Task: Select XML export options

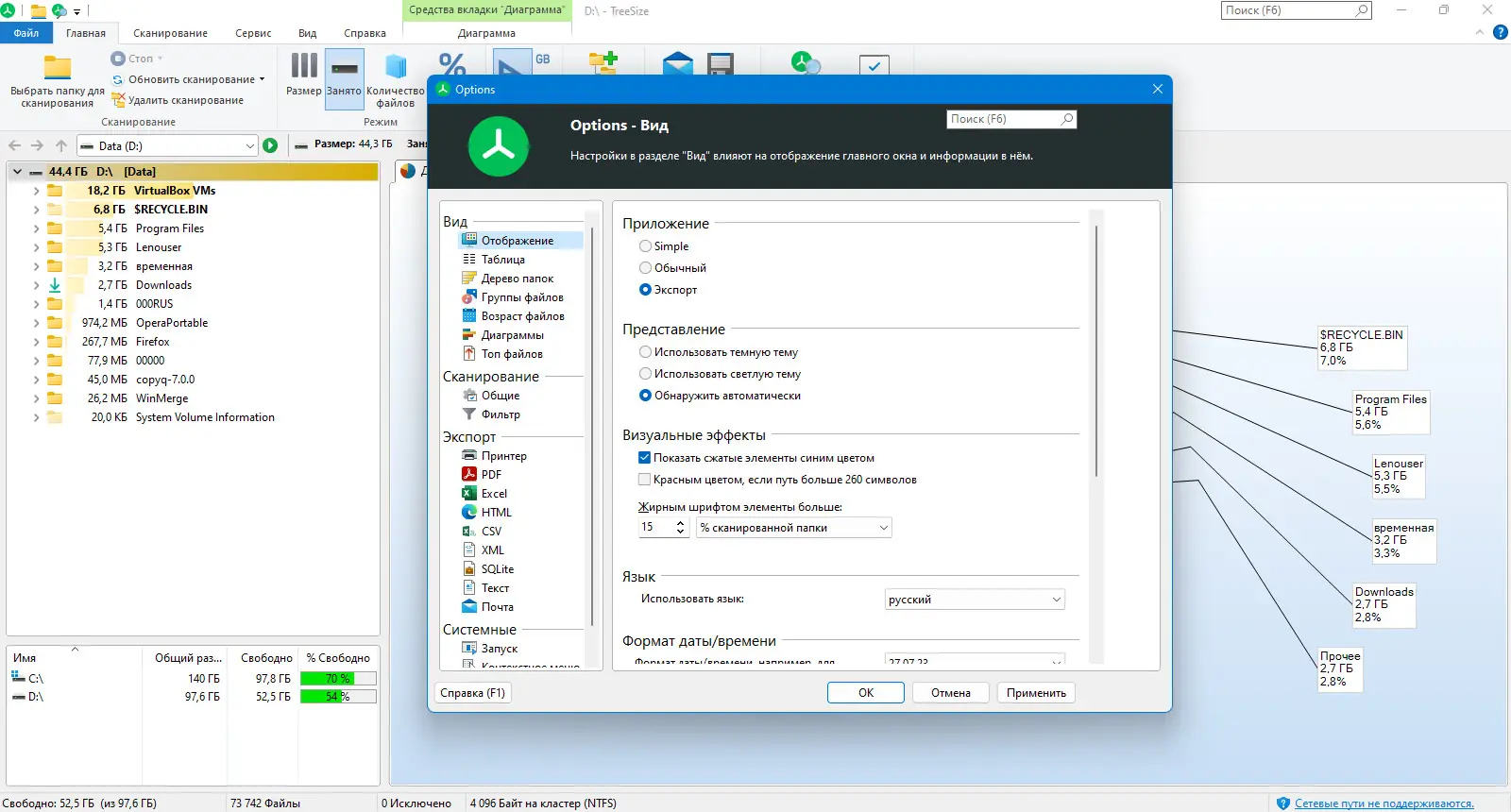Action: click(492, 550)
